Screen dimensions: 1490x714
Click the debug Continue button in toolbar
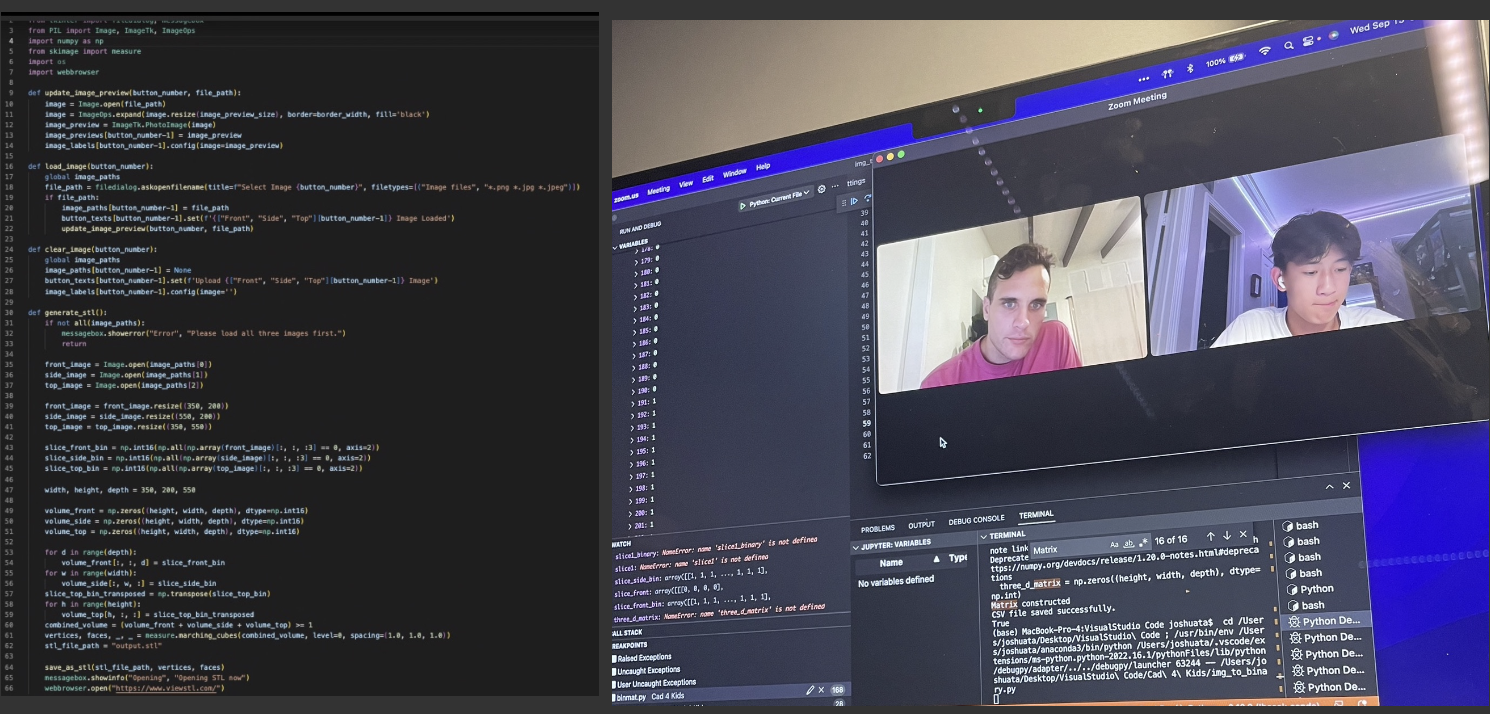pos(855,201)
